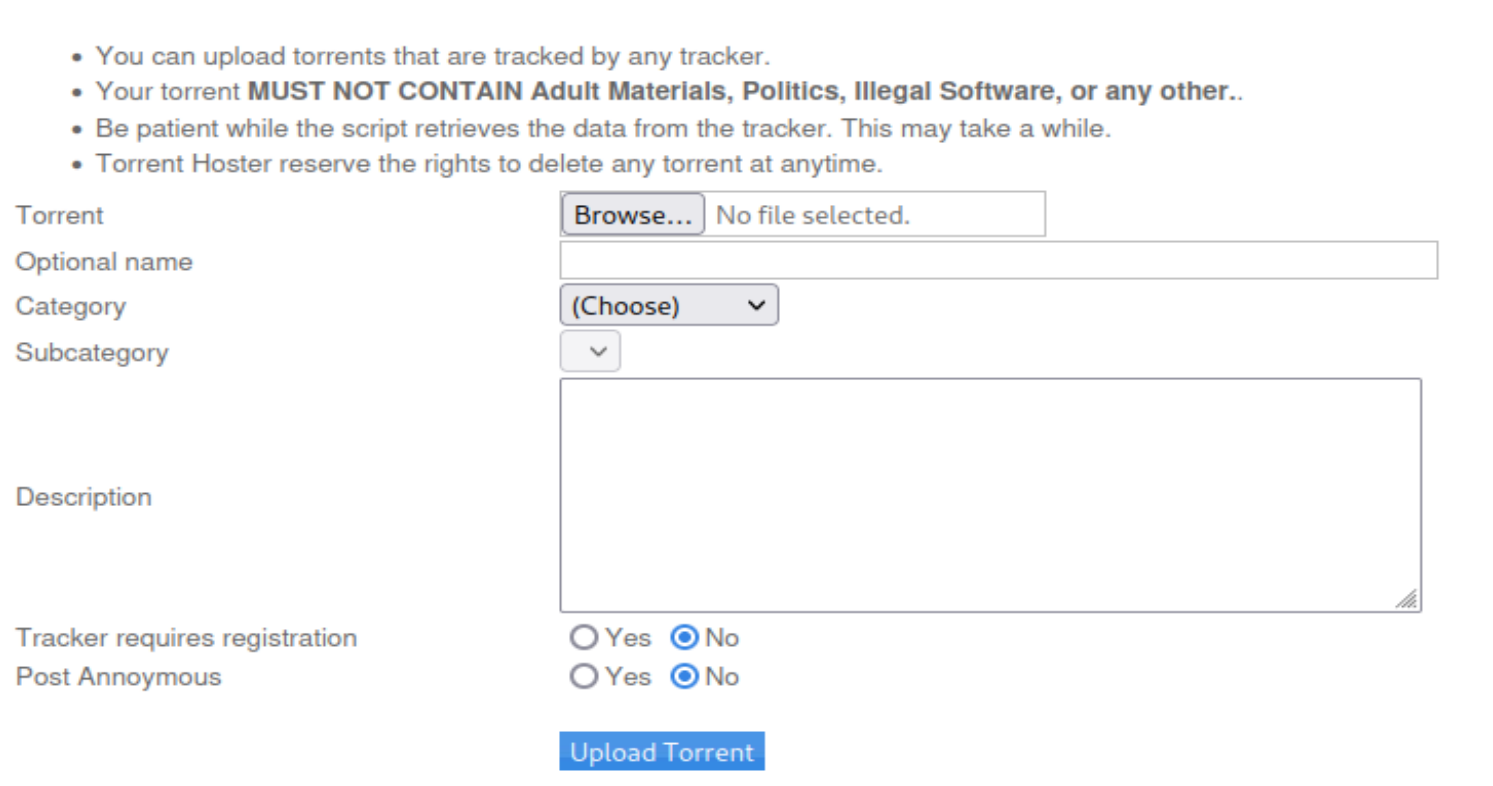The image size is (1493, 786).
Task: Click the Category label text
Action: (71, 306)
